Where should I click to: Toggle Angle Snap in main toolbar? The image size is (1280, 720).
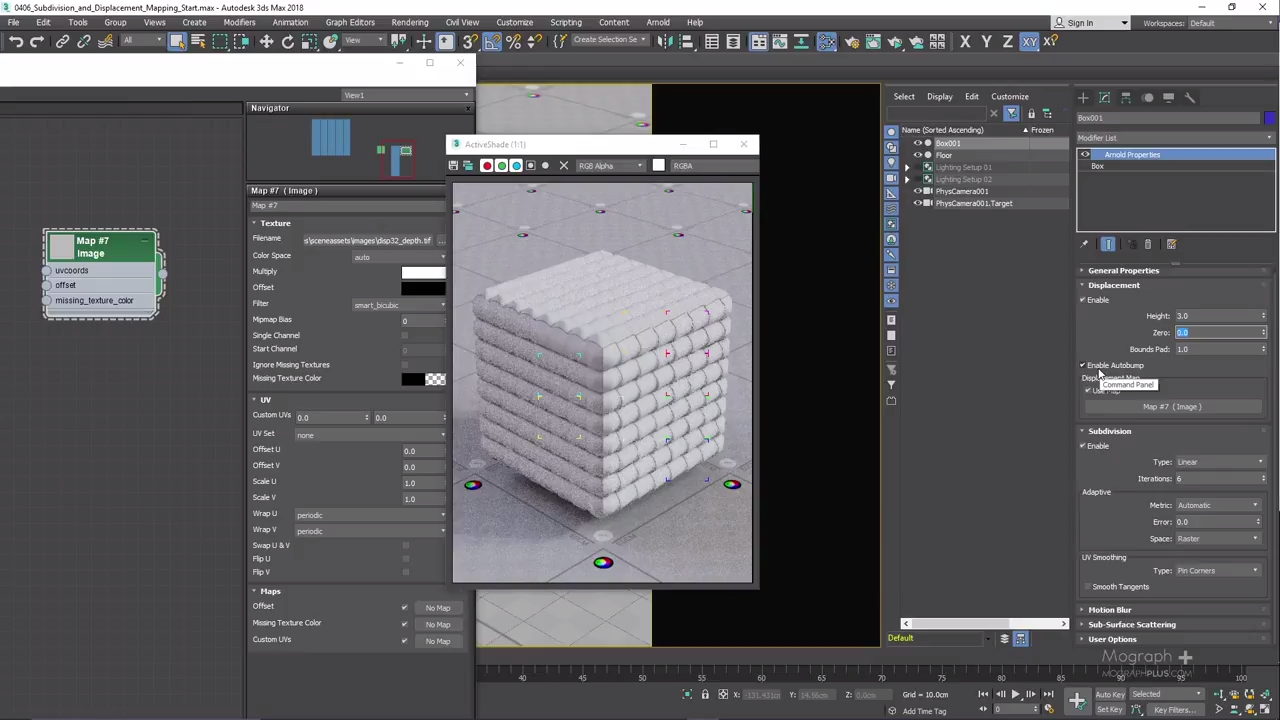click(492, 41)
